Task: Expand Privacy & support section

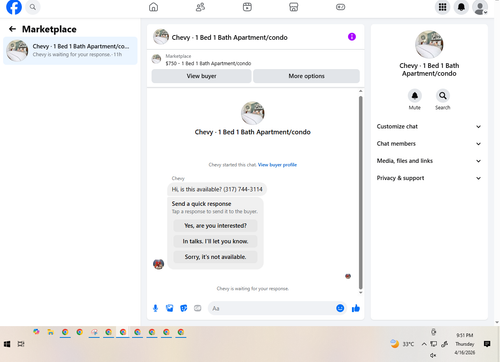Action: point(429,178)
